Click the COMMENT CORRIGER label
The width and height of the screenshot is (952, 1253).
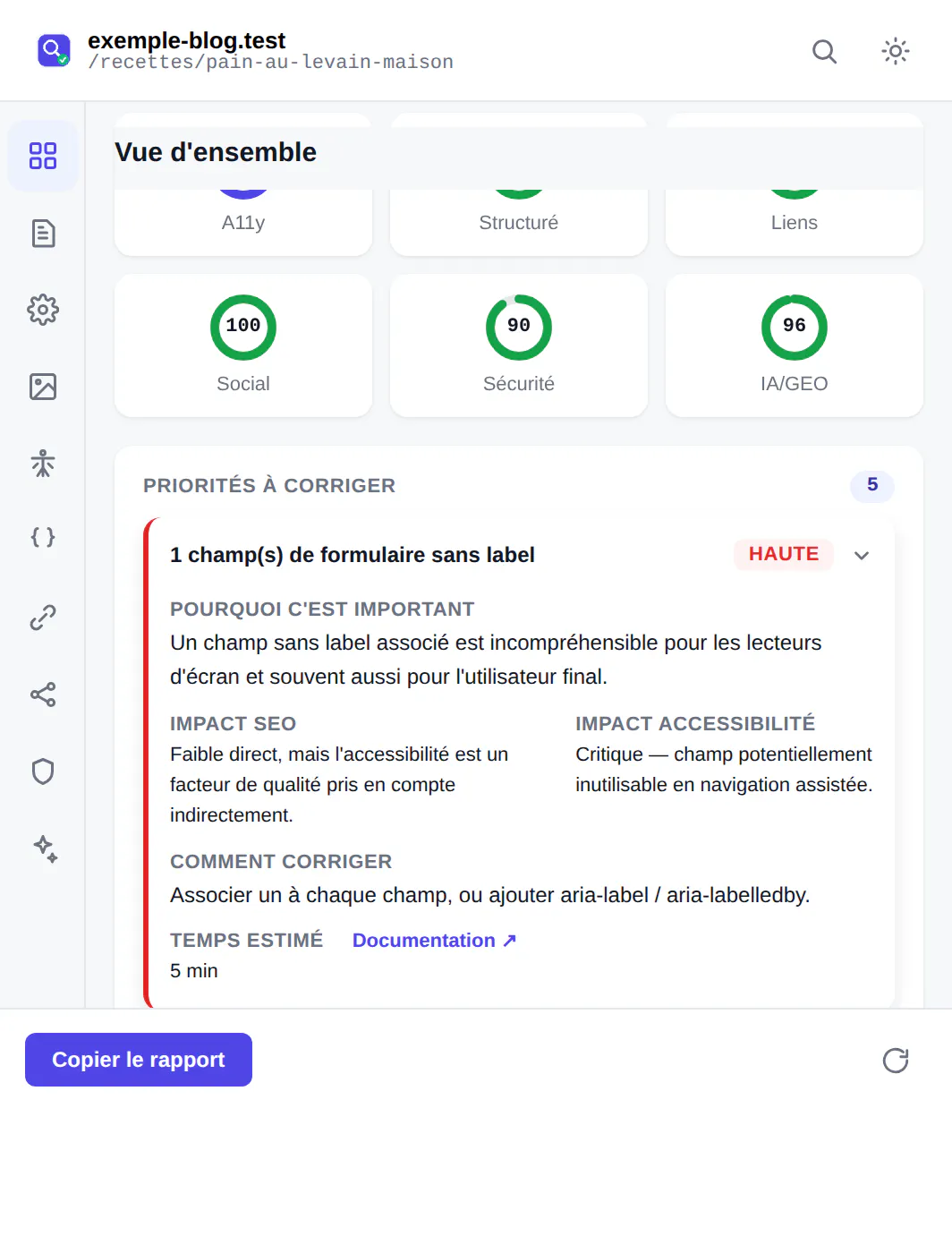[x=281, y=861]
